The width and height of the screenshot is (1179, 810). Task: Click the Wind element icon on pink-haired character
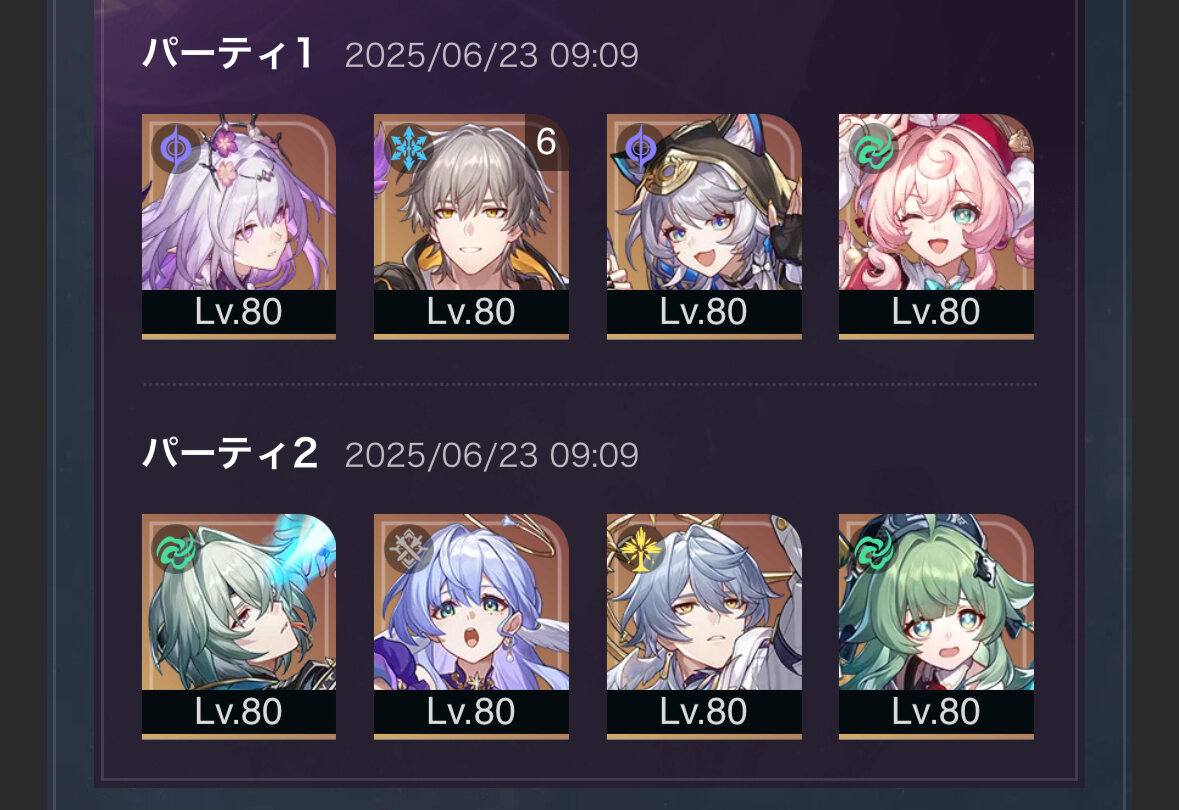(x=873, y=148)
